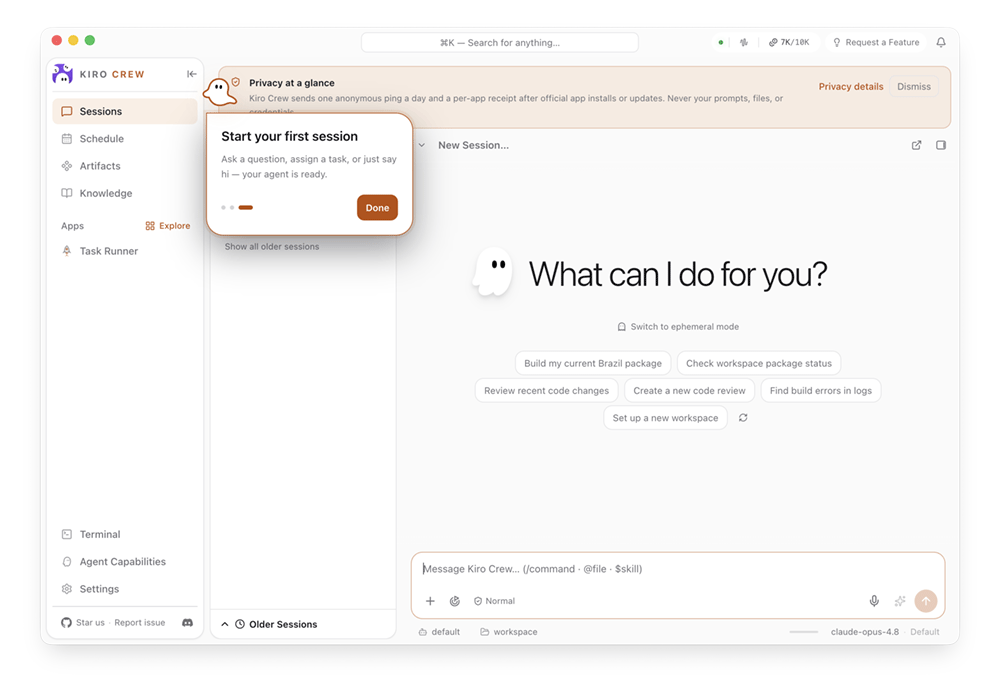The width and height of the screenshot is (1000, 698).
Task: Click the plus attach icon
Action: 430,601
